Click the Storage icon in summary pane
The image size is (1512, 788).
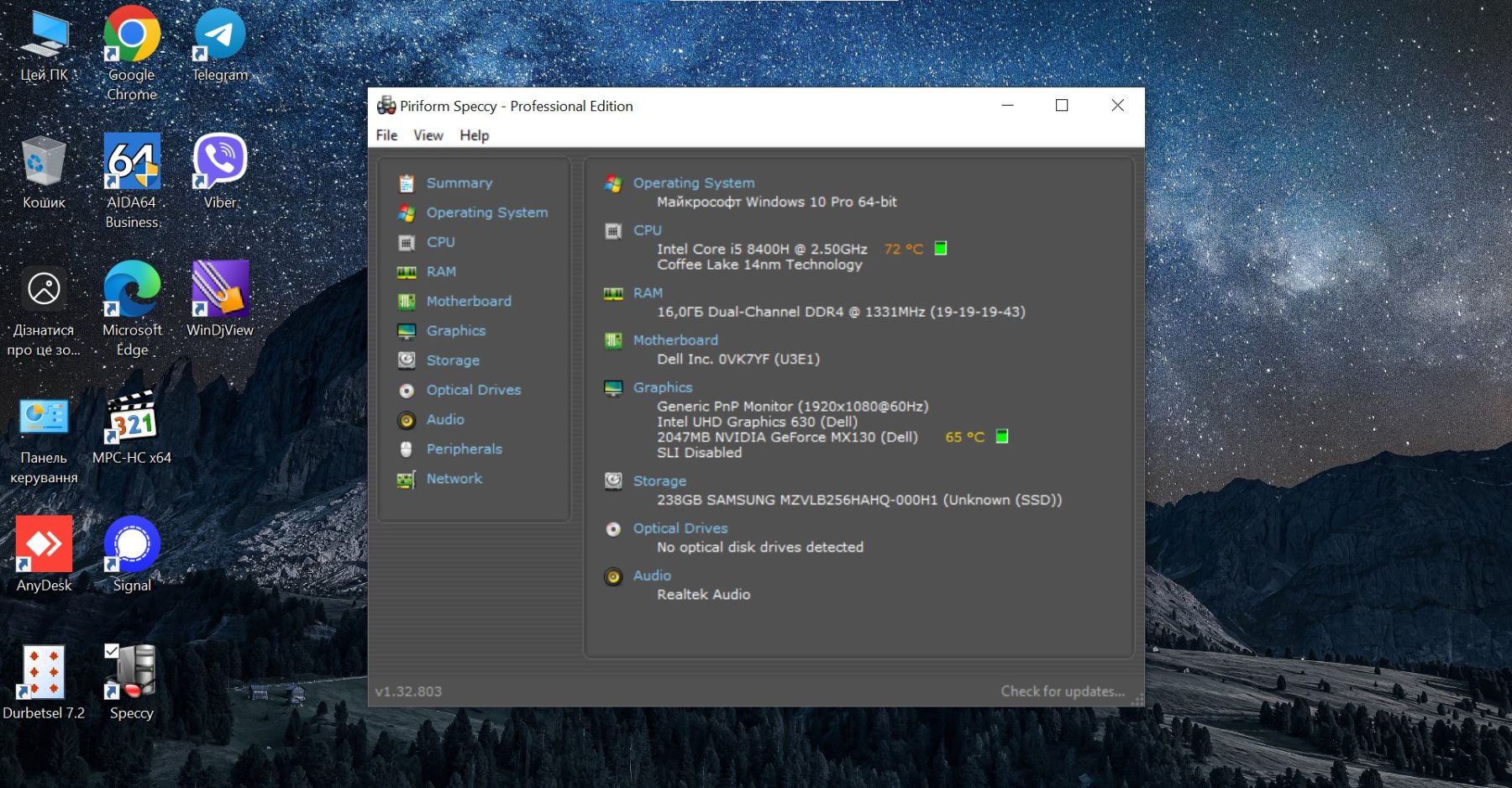tap(613, 481)
